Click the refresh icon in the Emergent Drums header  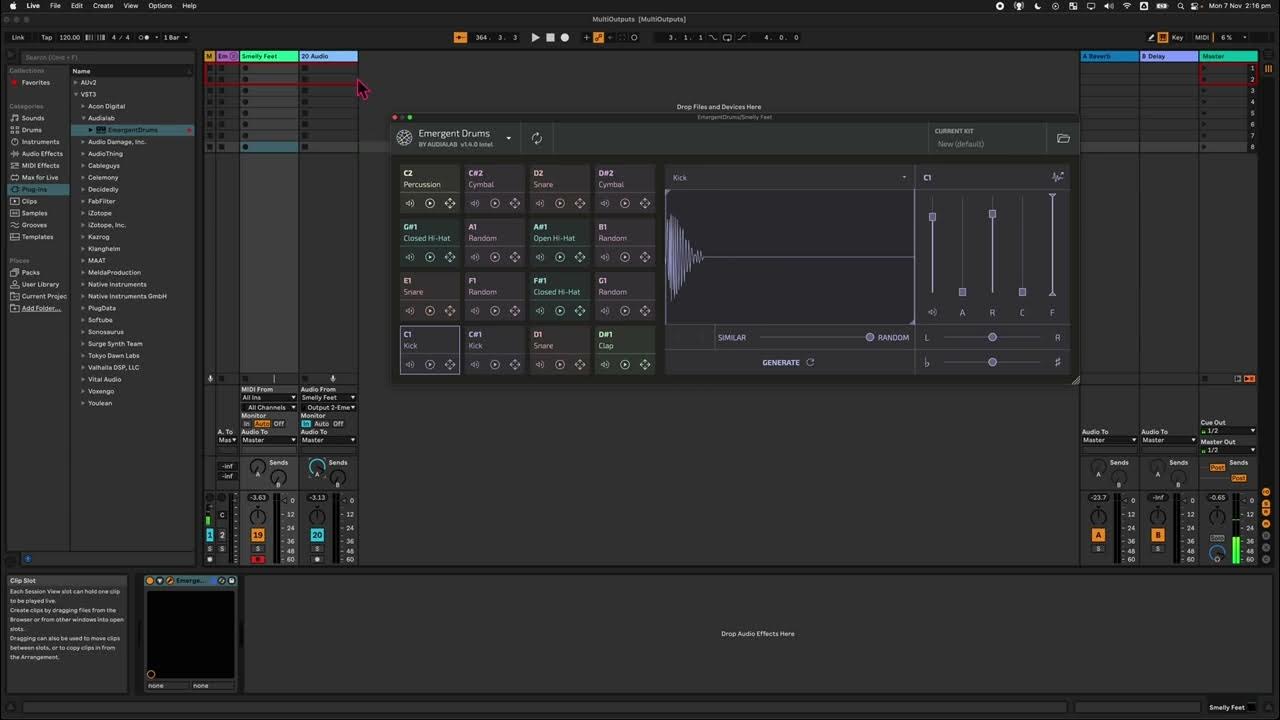(536, 138)
